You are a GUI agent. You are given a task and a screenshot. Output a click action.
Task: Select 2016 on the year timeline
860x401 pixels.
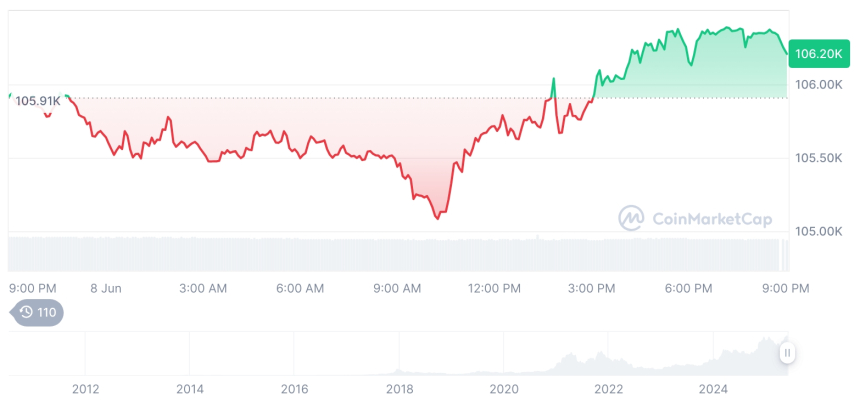coord(295,389)
